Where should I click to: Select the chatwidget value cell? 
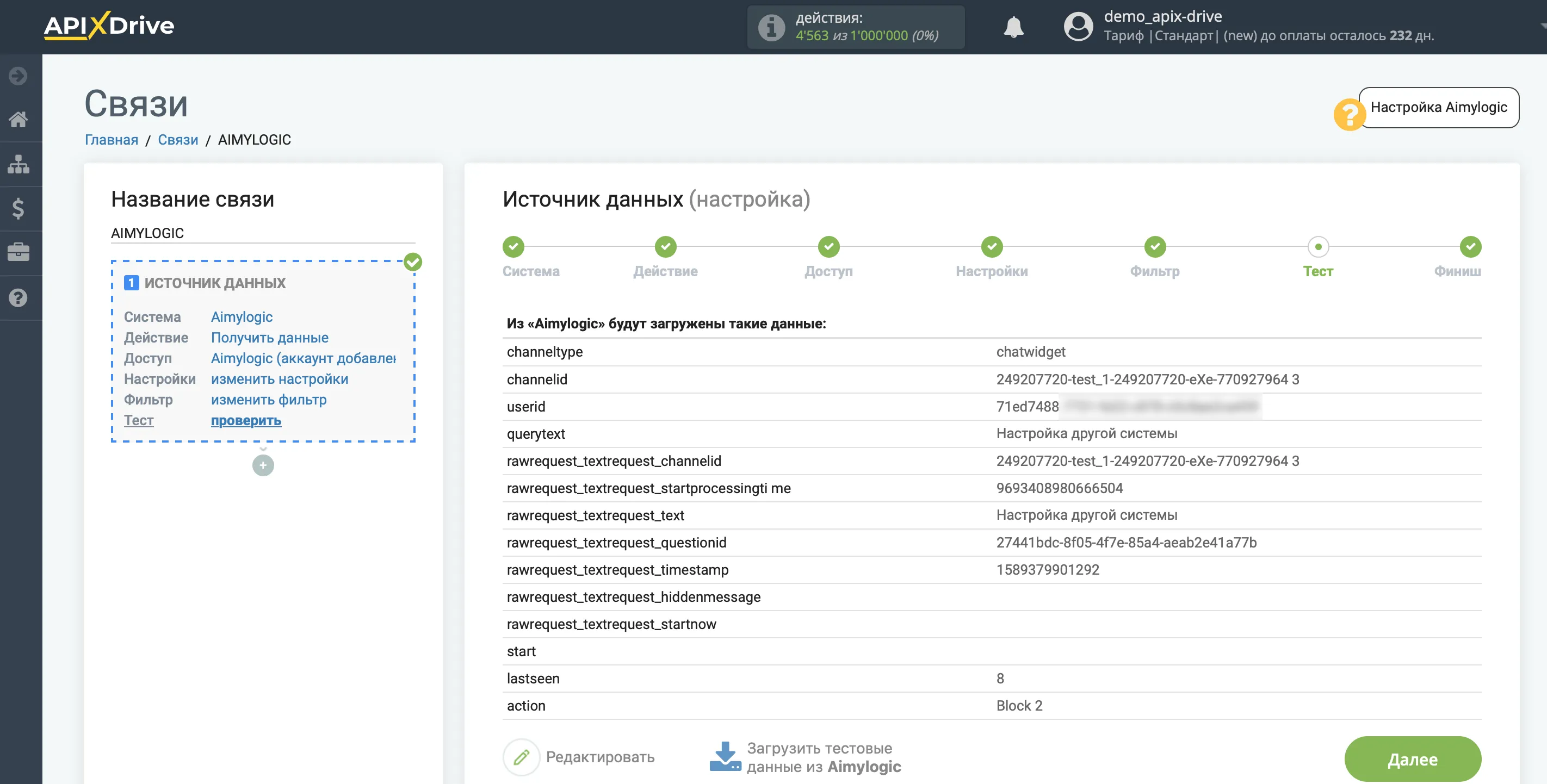point(1031,352)
